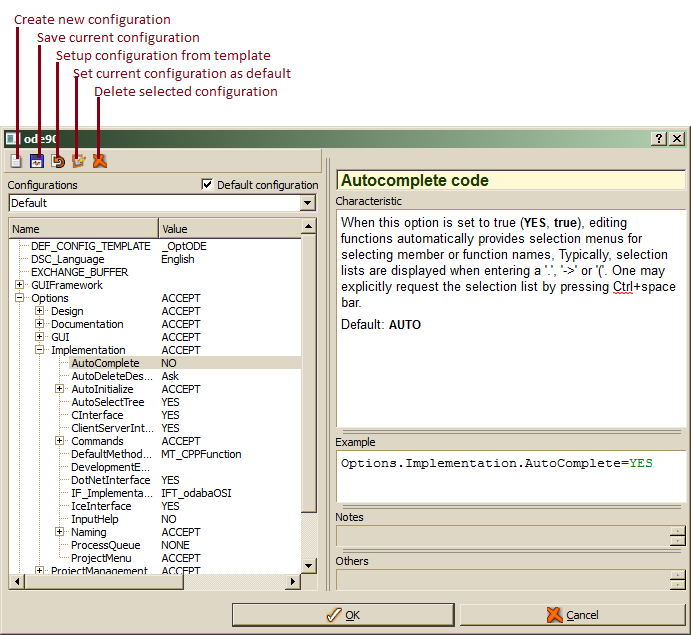Select the AutoSelectTree option row
Screen dimensions: 691x635
107,402
